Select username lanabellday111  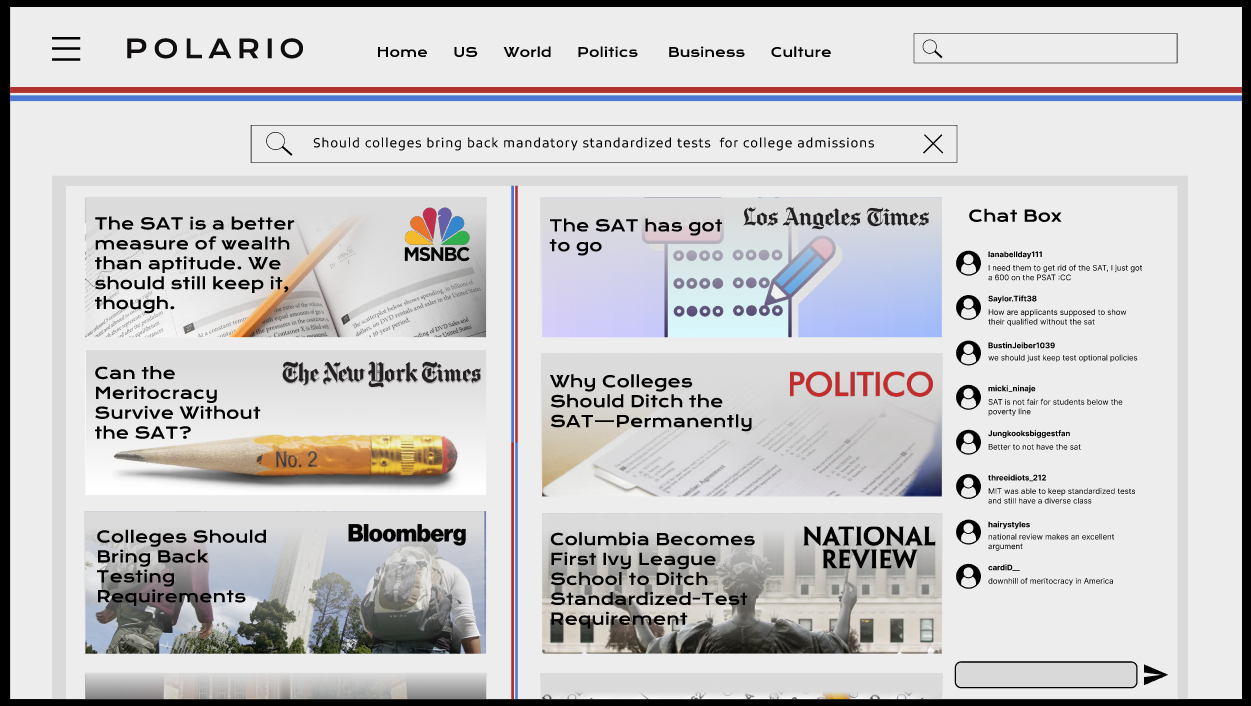coord(1015,255)
